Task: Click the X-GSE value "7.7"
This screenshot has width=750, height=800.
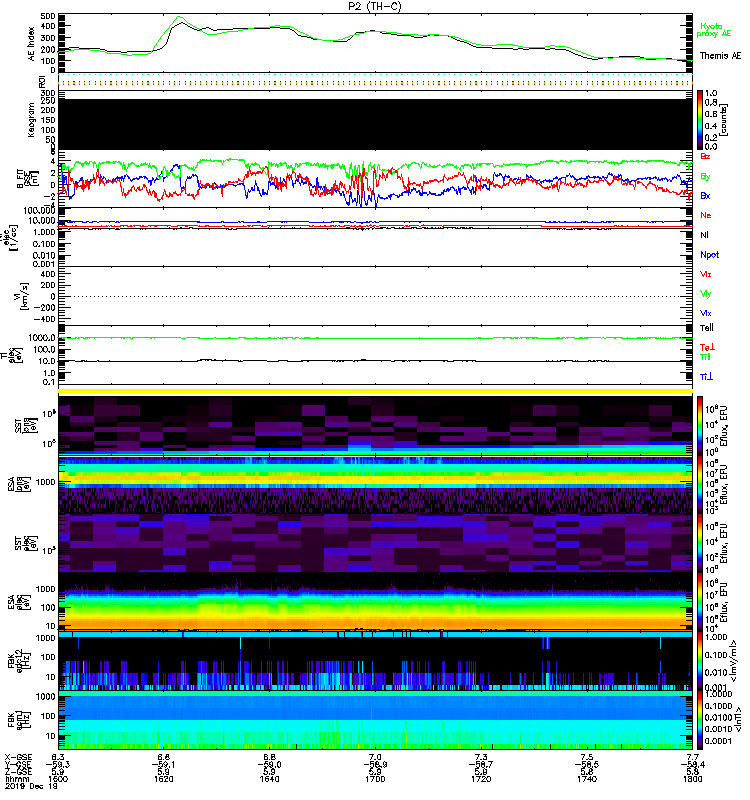Action: pos(692,757)
